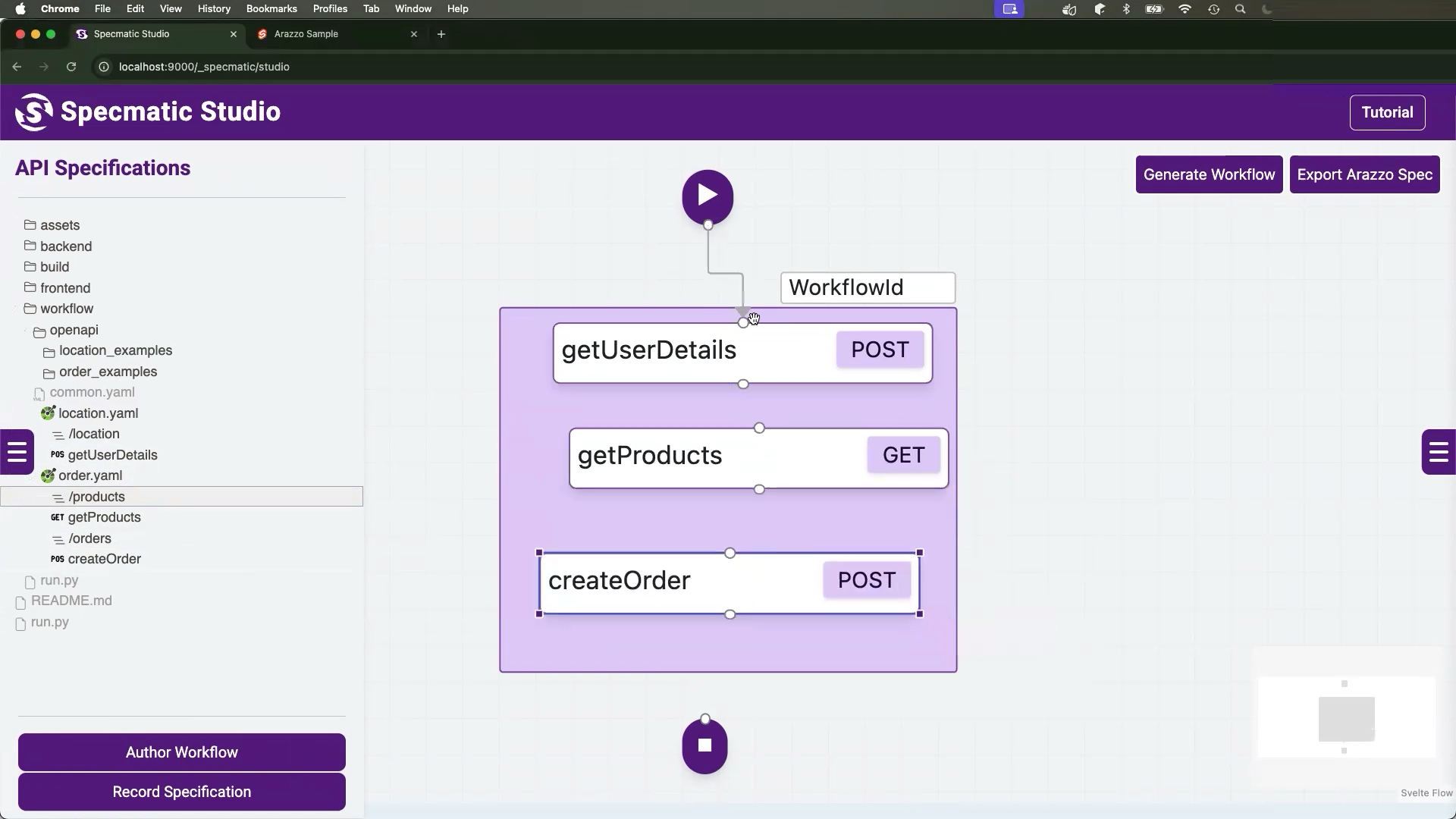
Task: Click the workflow start play node
Action: (x=707, y=196)
